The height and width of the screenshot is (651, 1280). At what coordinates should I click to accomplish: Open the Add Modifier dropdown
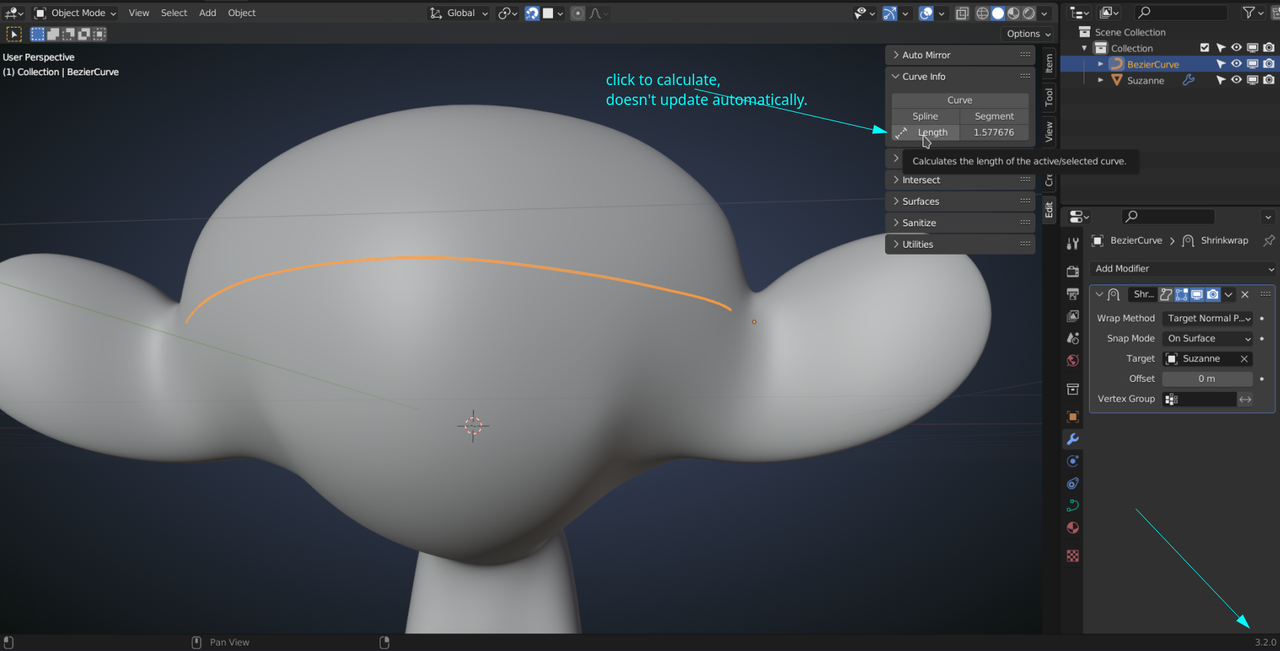point(1185,269)
